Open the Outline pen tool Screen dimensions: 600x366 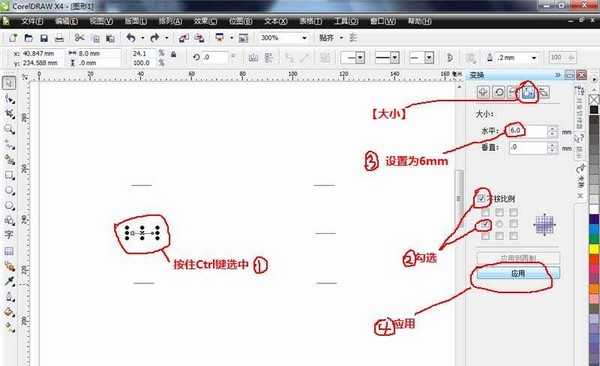[x=9, y=297]
